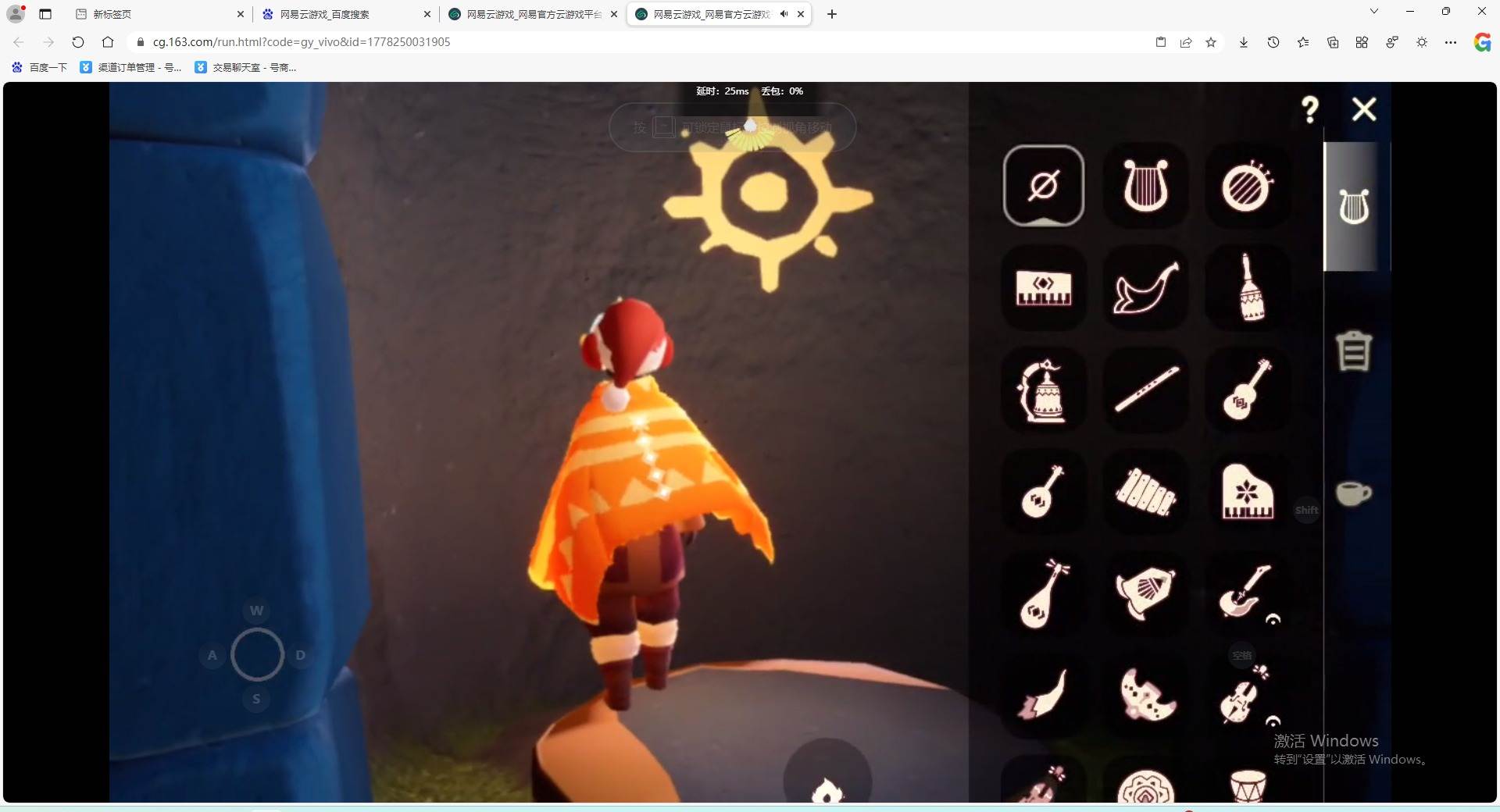Pick the electric guitar instrument
The image size is (1500, 812).
coord(1247,593)
